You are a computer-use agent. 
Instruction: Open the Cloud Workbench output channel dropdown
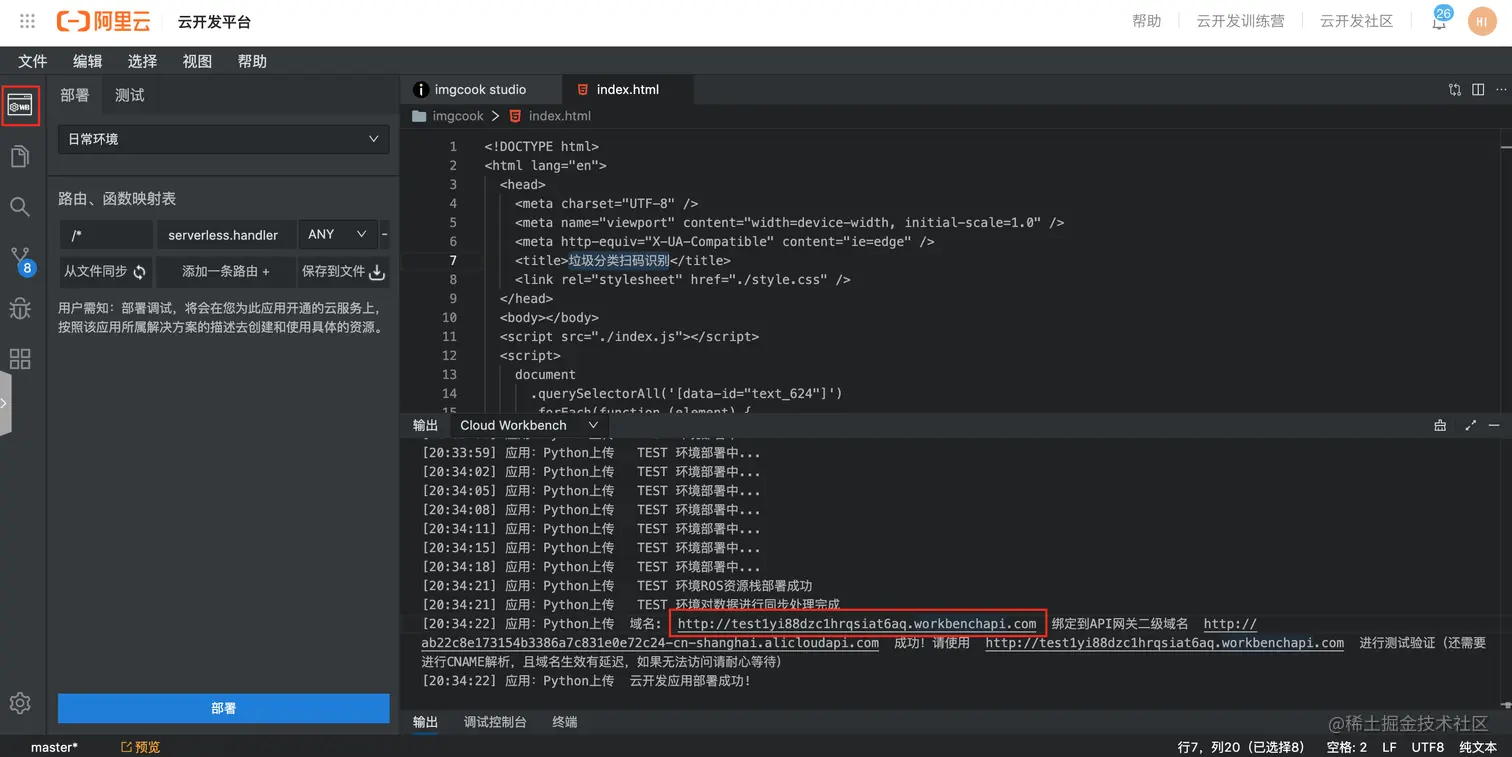point(528,425)
